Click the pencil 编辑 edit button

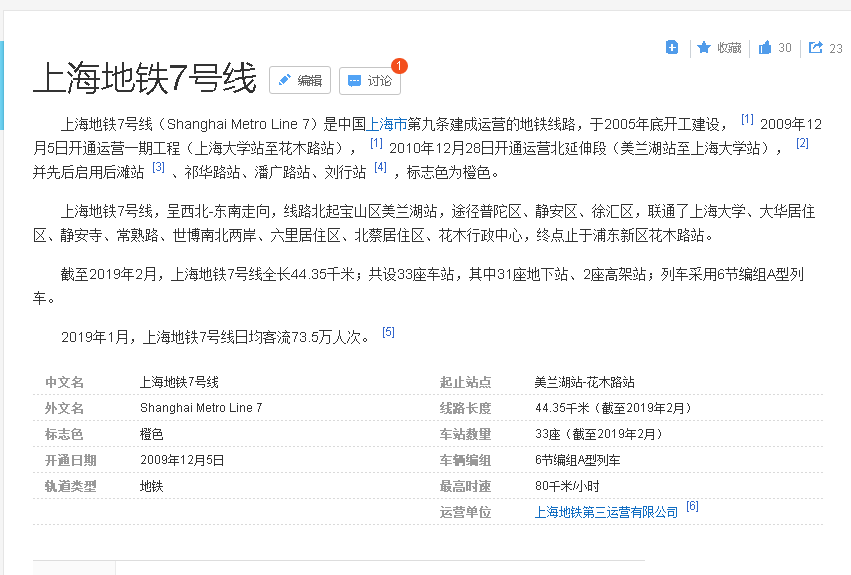tap(300, 80)
